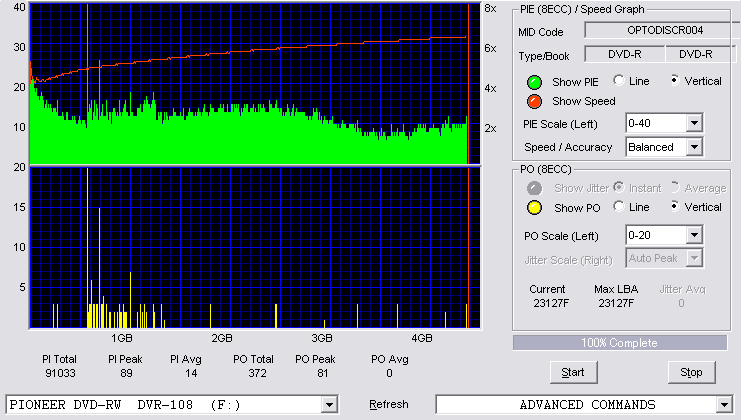
Task: Click Refresh next to drive list
Action: (389, 404)
